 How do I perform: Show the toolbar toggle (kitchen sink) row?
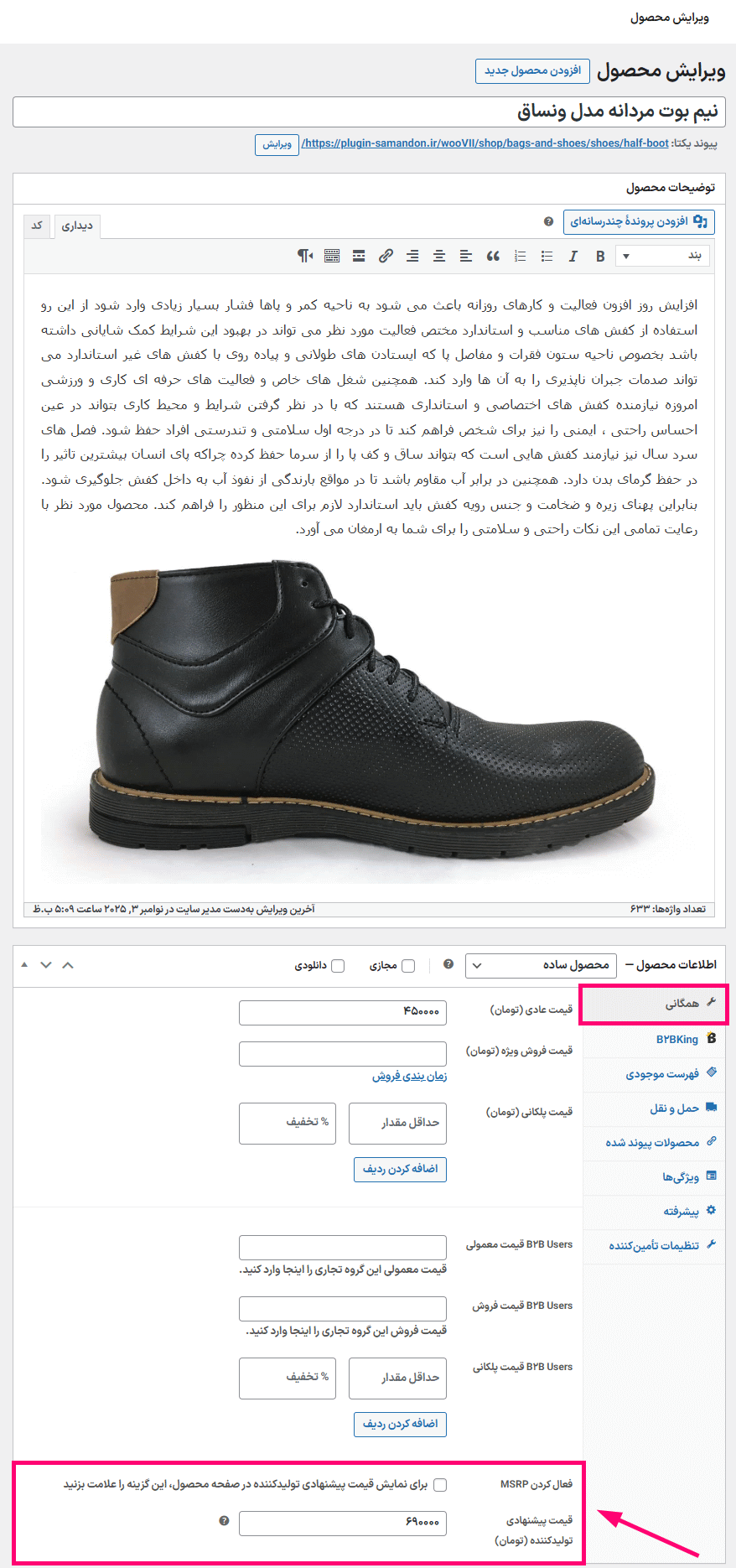[332, 257]
